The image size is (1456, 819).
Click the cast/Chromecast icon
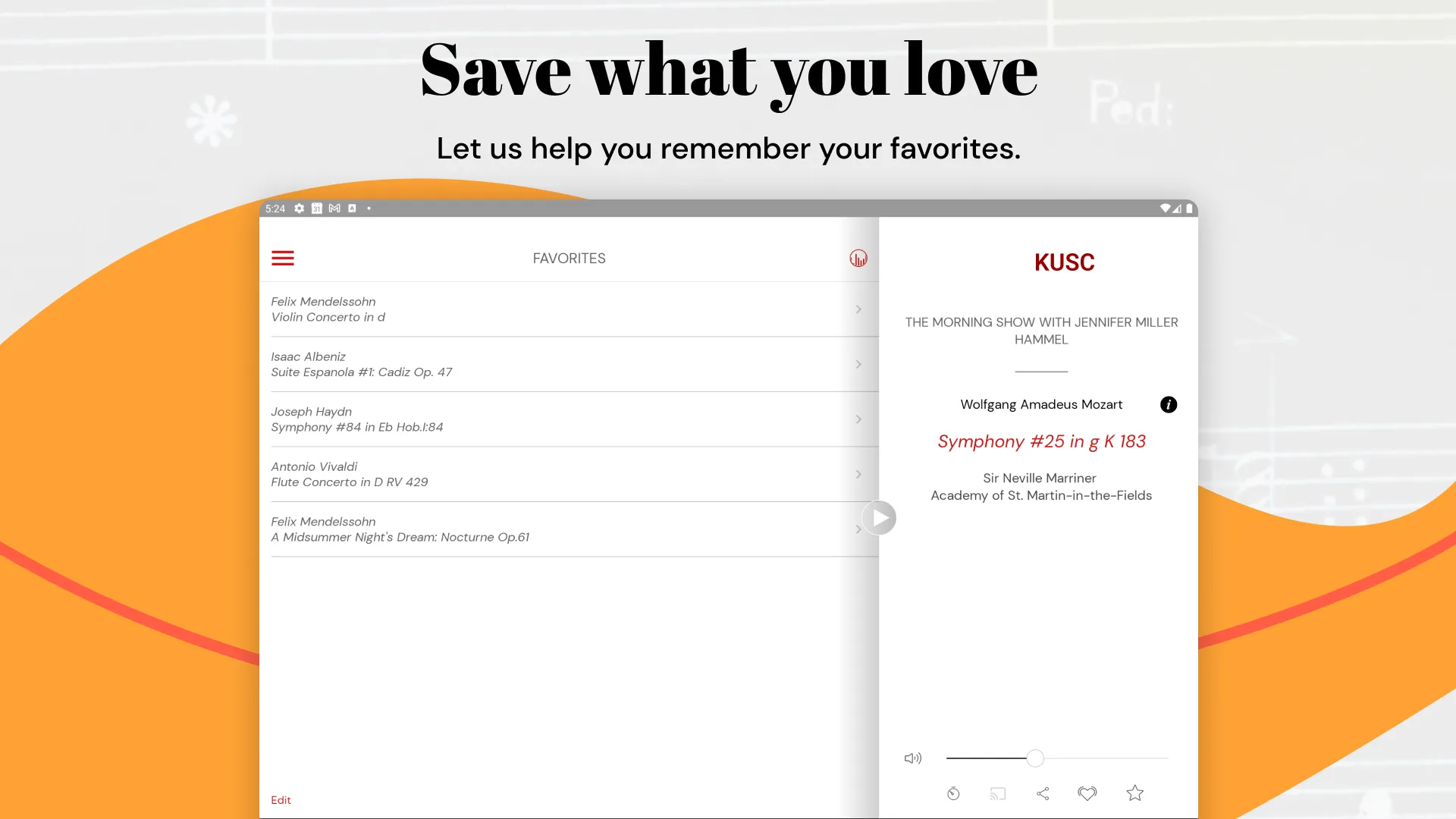(998, 793)
